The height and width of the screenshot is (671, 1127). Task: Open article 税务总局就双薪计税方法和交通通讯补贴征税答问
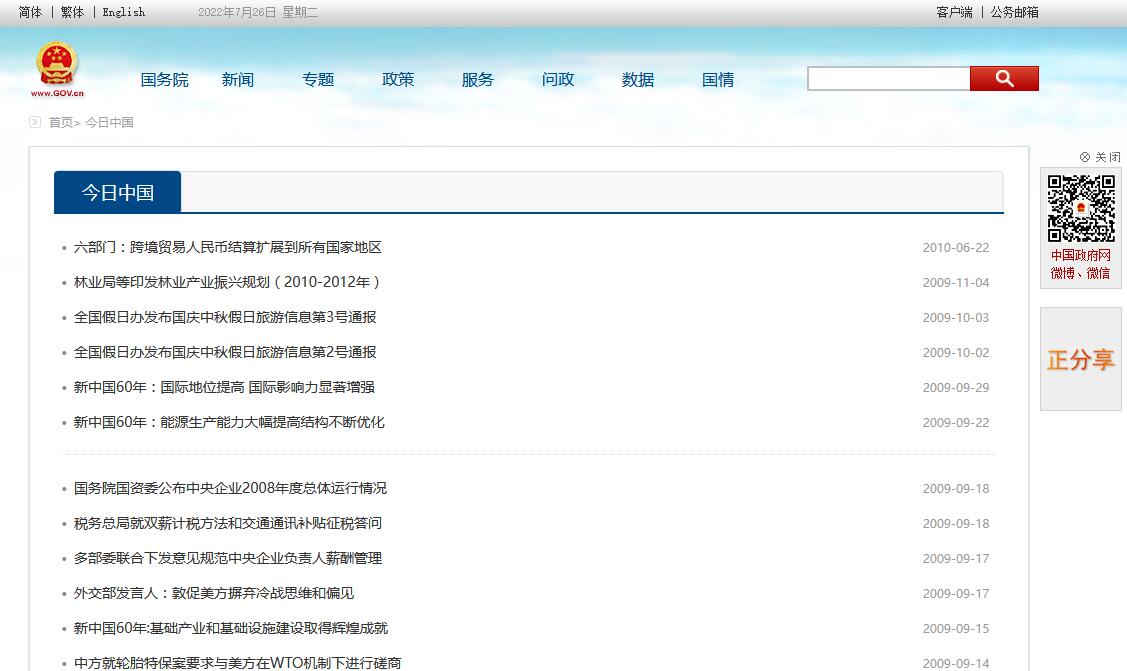227,523
